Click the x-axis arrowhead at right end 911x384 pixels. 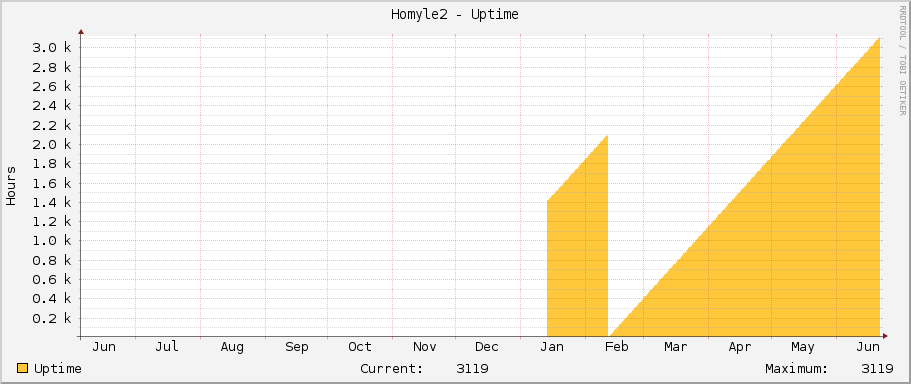click(x=885, y=336)
